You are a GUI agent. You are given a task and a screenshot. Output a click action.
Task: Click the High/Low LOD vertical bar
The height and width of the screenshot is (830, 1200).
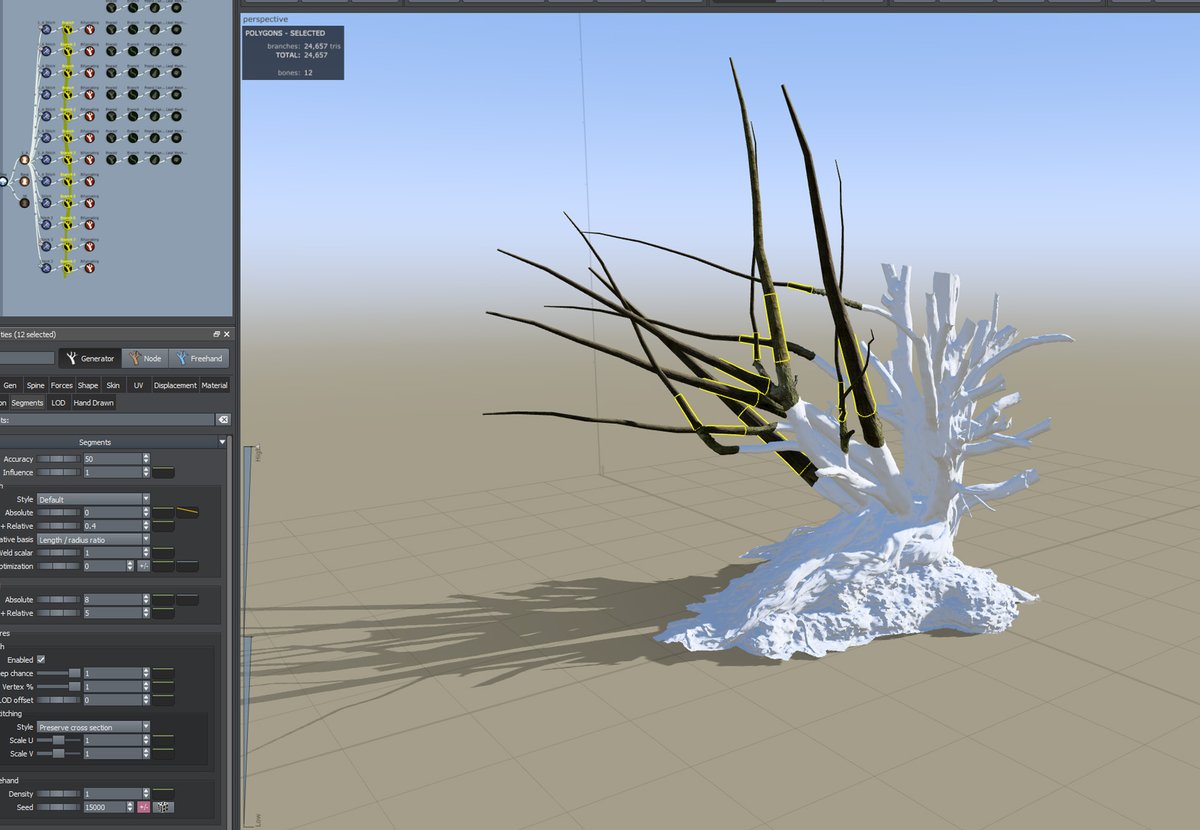[248, 635]
